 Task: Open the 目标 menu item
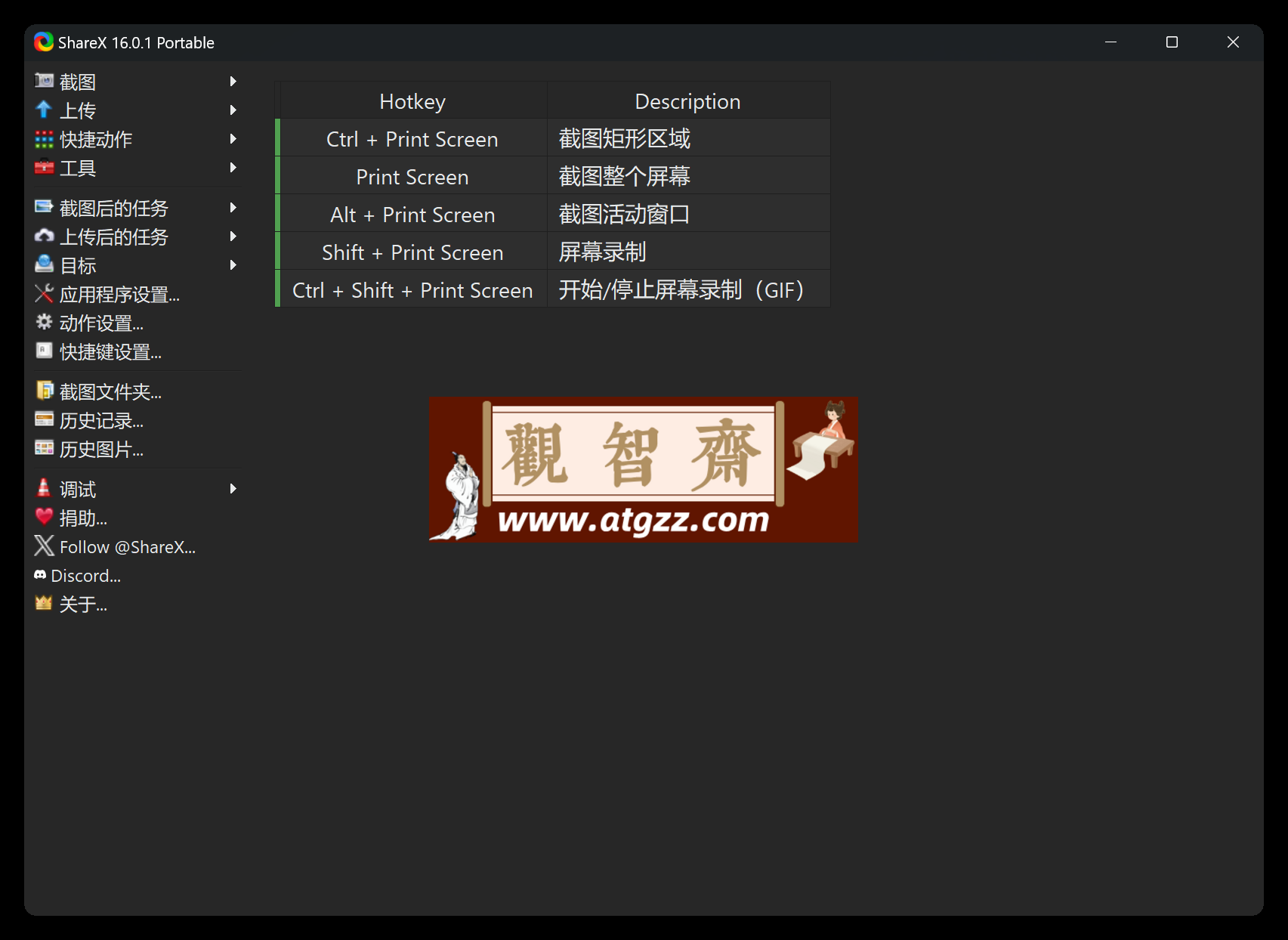pos(137,265)
